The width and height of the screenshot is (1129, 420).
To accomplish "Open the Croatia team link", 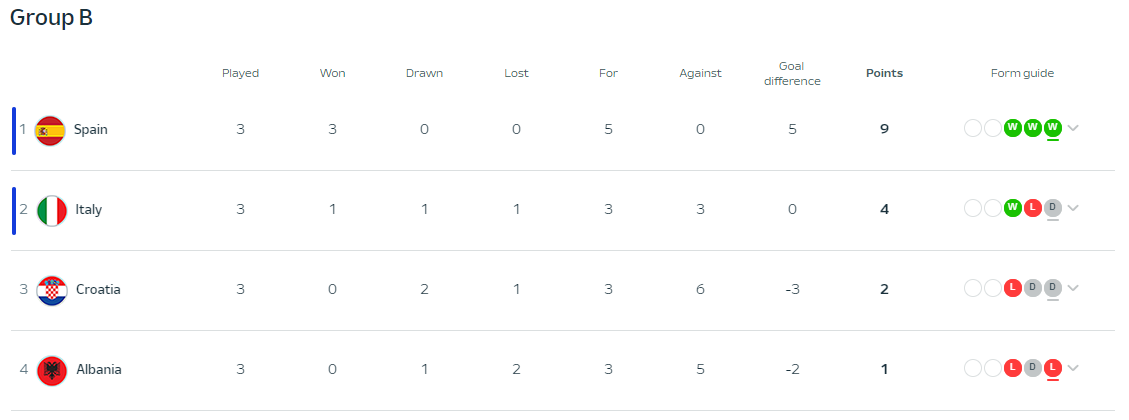I will click(x=98, y=290).
